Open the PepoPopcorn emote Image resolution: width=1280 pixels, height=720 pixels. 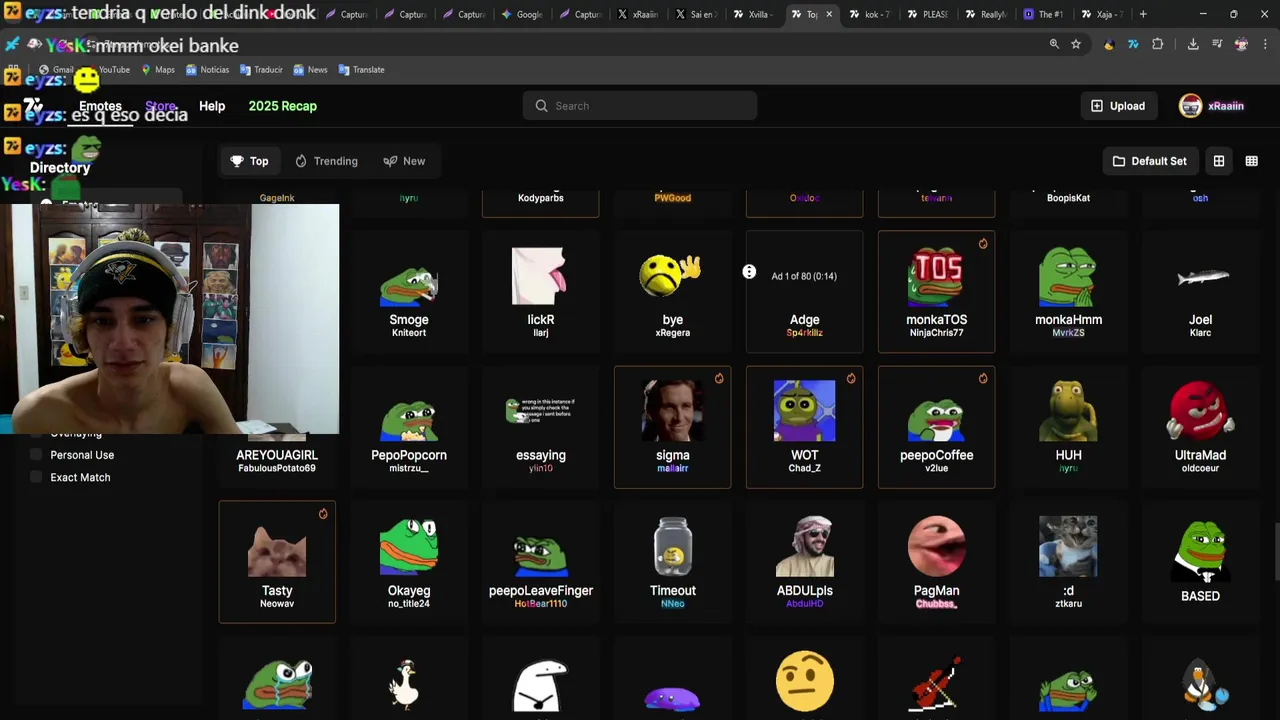409,427
